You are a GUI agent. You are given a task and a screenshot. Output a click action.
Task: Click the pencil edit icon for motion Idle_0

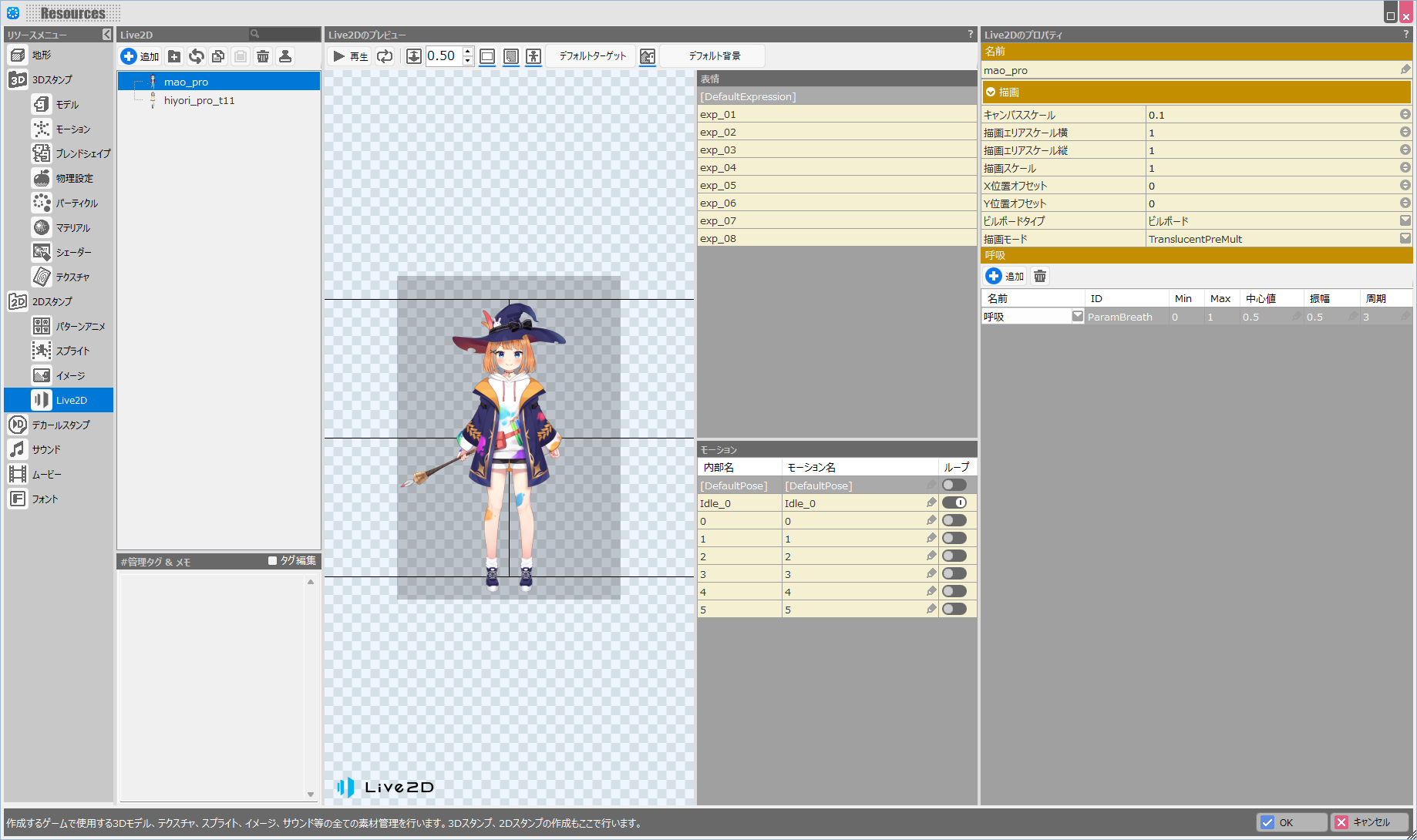[931, 503]
